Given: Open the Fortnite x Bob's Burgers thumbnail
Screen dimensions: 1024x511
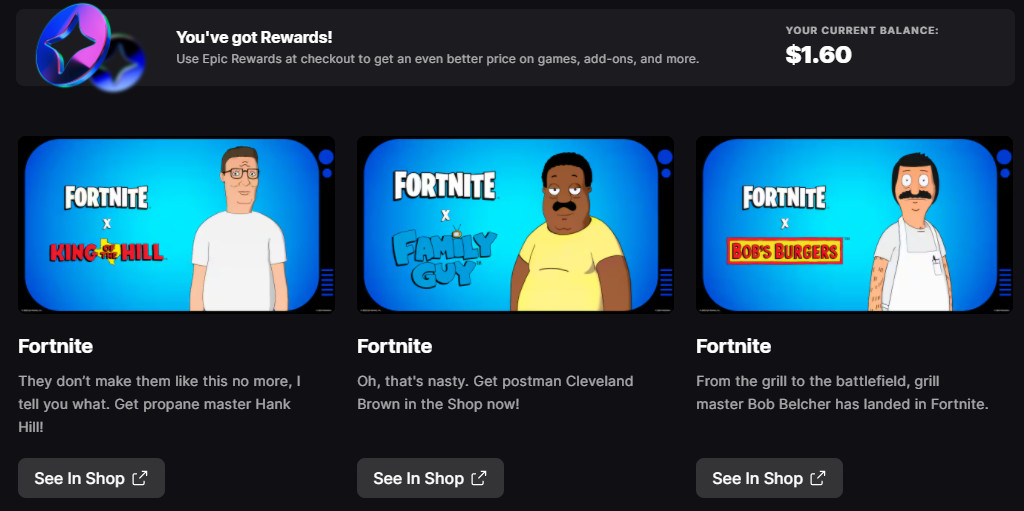Looking at the screenshot, I should click(854, 225).
